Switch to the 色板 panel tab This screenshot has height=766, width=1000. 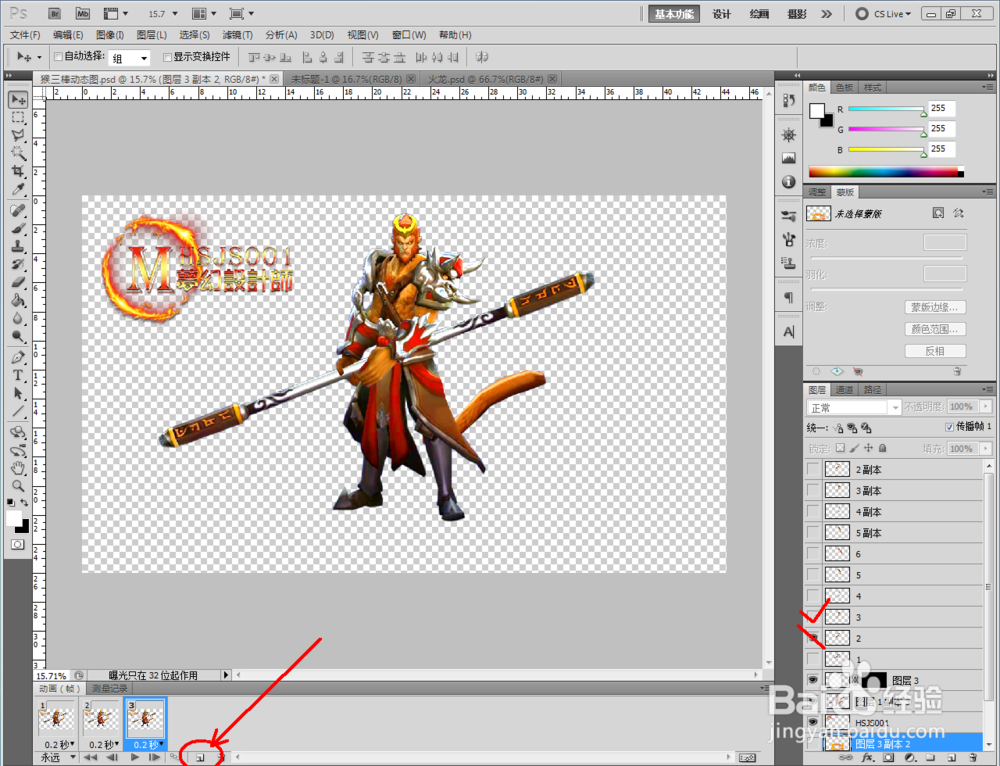844,87
